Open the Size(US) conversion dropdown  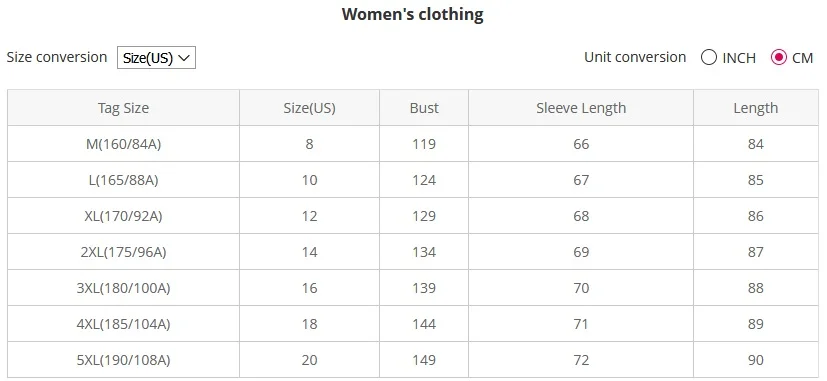point(156,58)
